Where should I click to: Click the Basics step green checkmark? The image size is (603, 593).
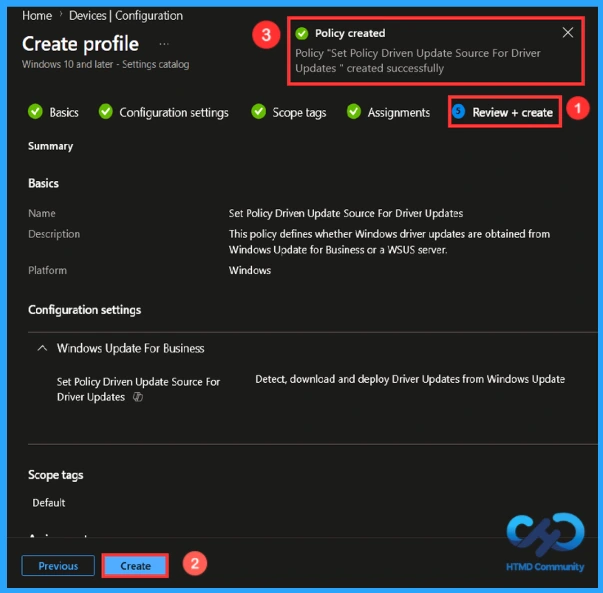tap(35, 112)
